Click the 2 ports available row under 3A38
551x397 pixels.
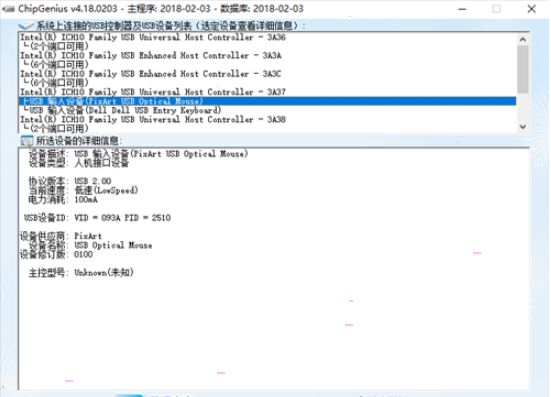pos(56,129)
